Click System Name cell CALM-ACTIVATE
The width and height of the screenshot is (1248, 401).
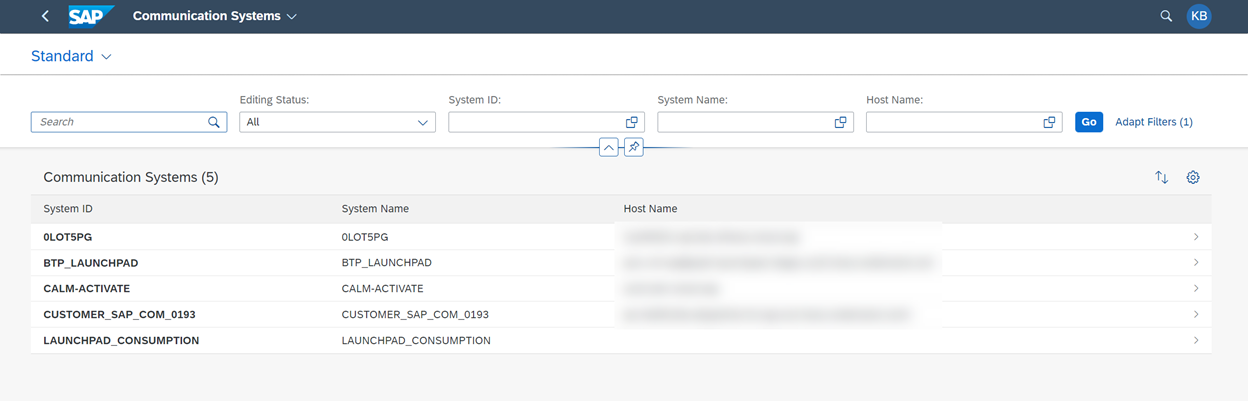click(383, 288)
